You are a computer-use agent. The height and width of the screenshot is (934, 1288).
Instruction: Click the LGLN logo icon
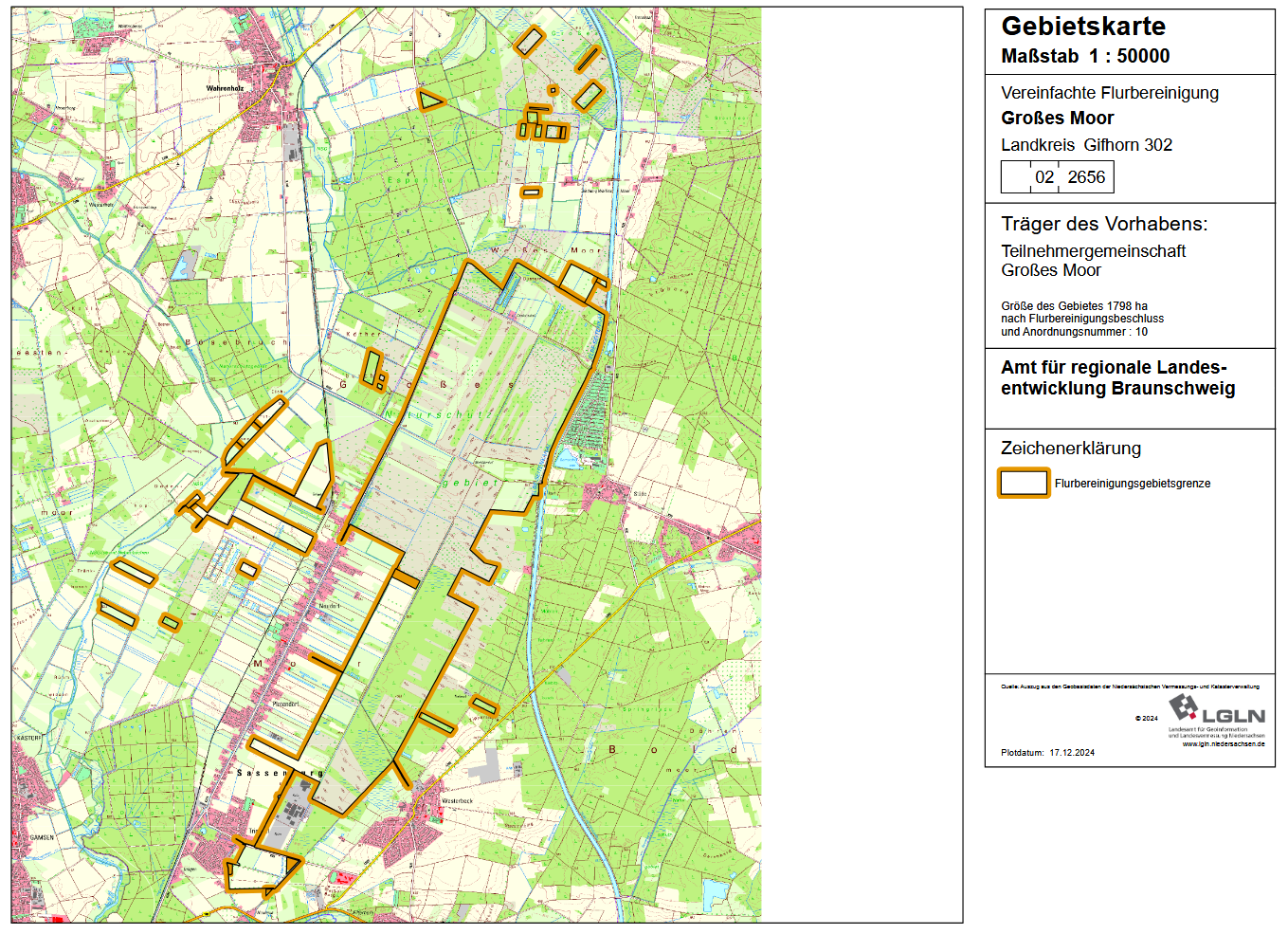point(1183,706)
